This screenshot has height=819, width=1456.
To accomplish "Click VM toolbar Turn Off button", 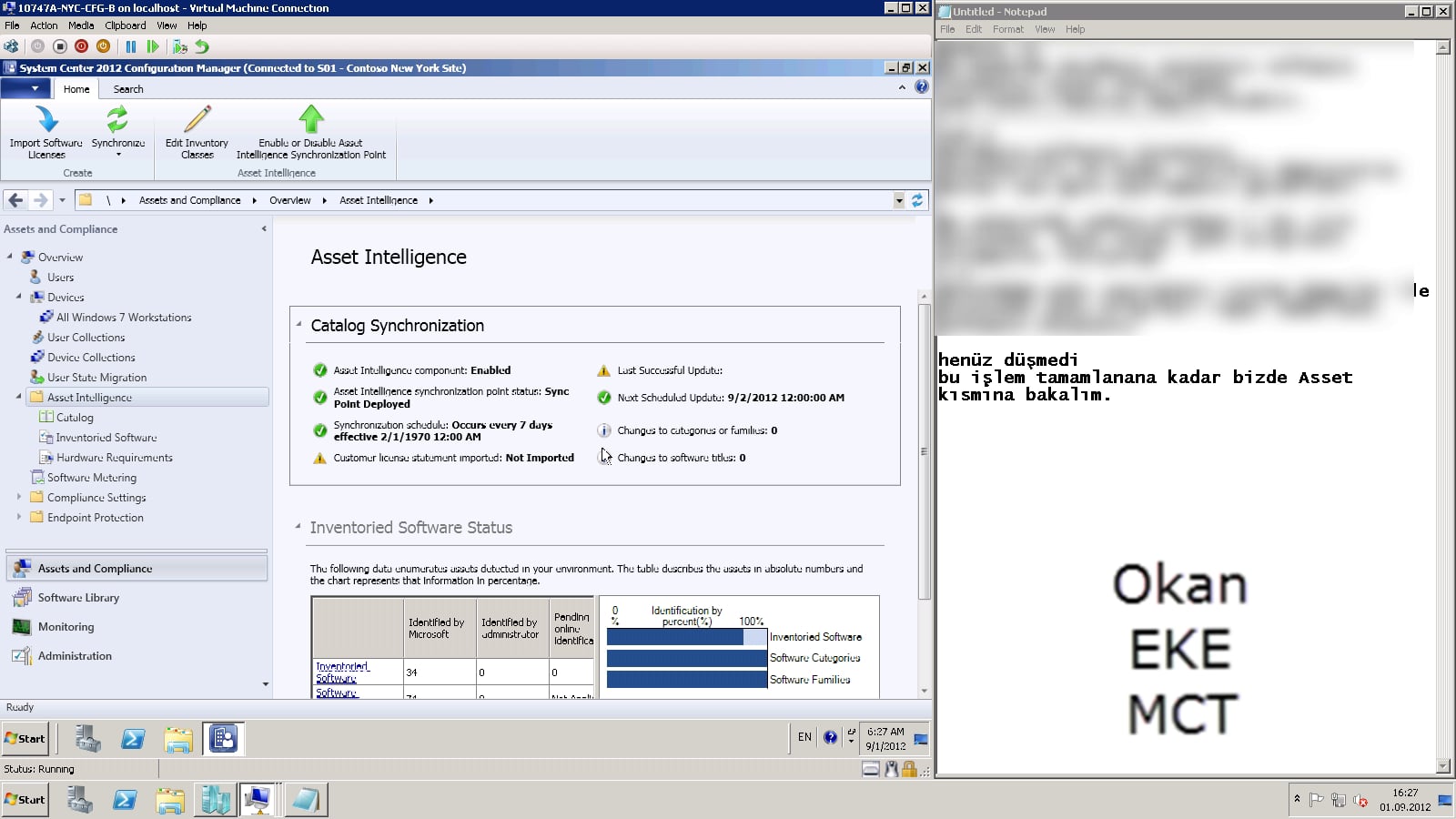I will point(60,46).
